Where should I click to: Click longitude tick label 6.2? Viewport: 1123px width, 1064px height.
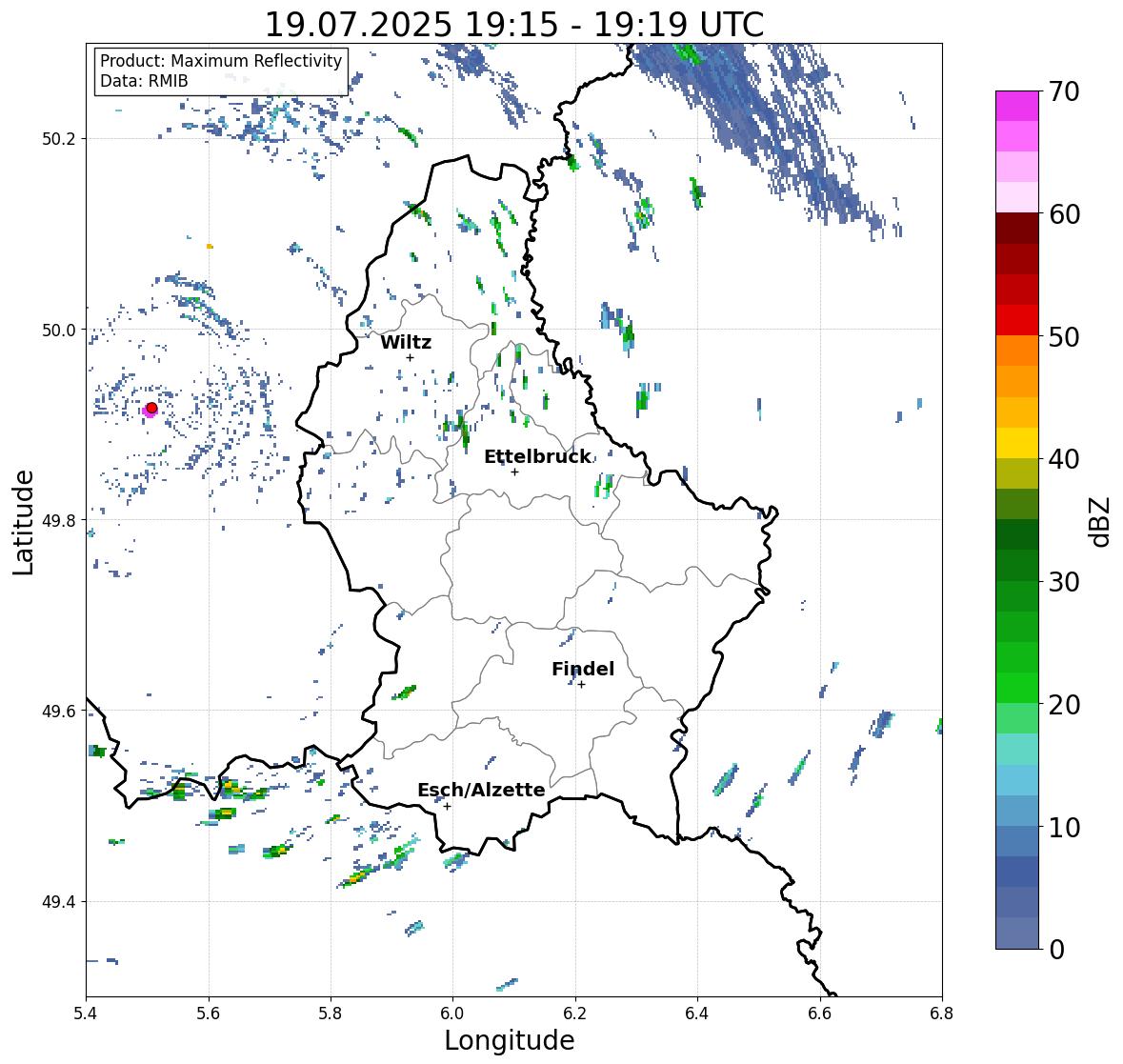pyautogui.click(x=575, y=1014)
